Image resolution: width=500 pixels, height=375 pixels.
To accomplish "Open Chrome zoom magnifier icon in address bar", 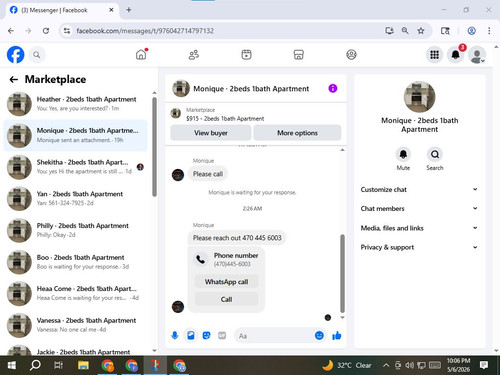I will 405,31.
